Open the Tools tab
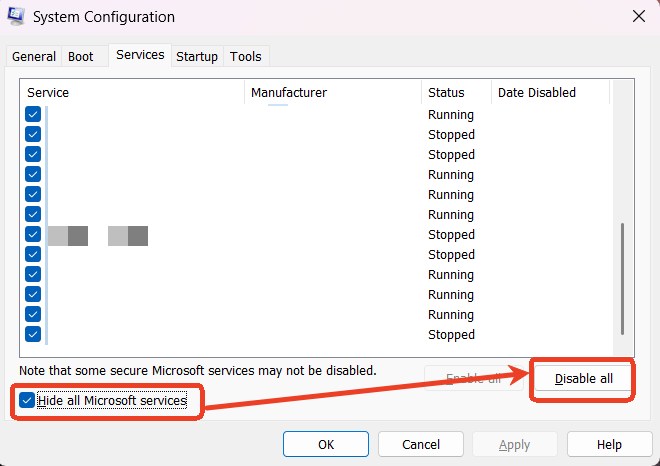 (x=246, y=56)
